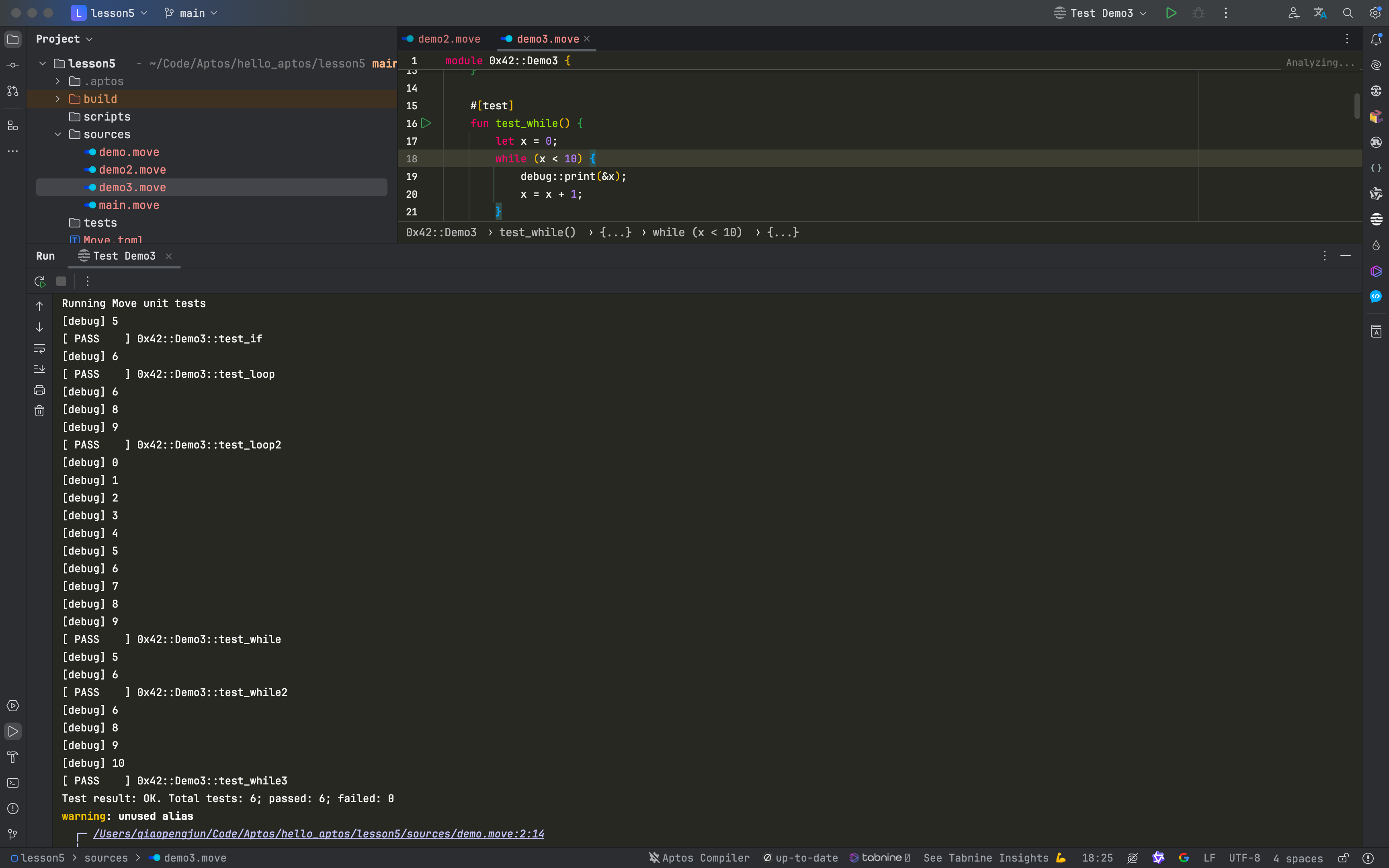Open Notifications bell icon
Image resolution: width=1389 pixels, height=868 pixels.
[x=1376, y=39]
